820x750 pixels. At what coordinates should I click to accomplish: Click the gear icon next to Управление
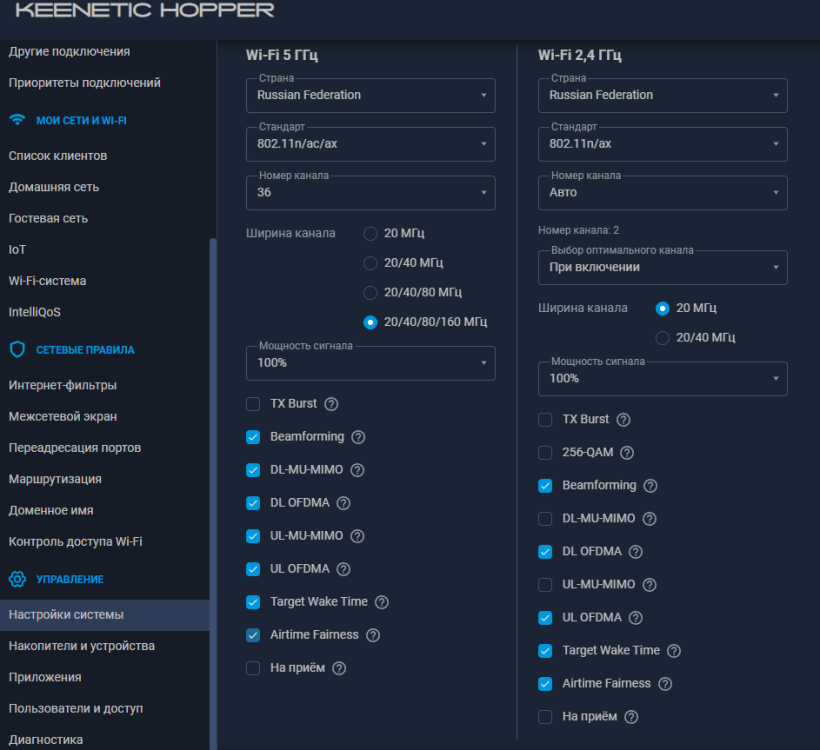click(x=17, y=579)
